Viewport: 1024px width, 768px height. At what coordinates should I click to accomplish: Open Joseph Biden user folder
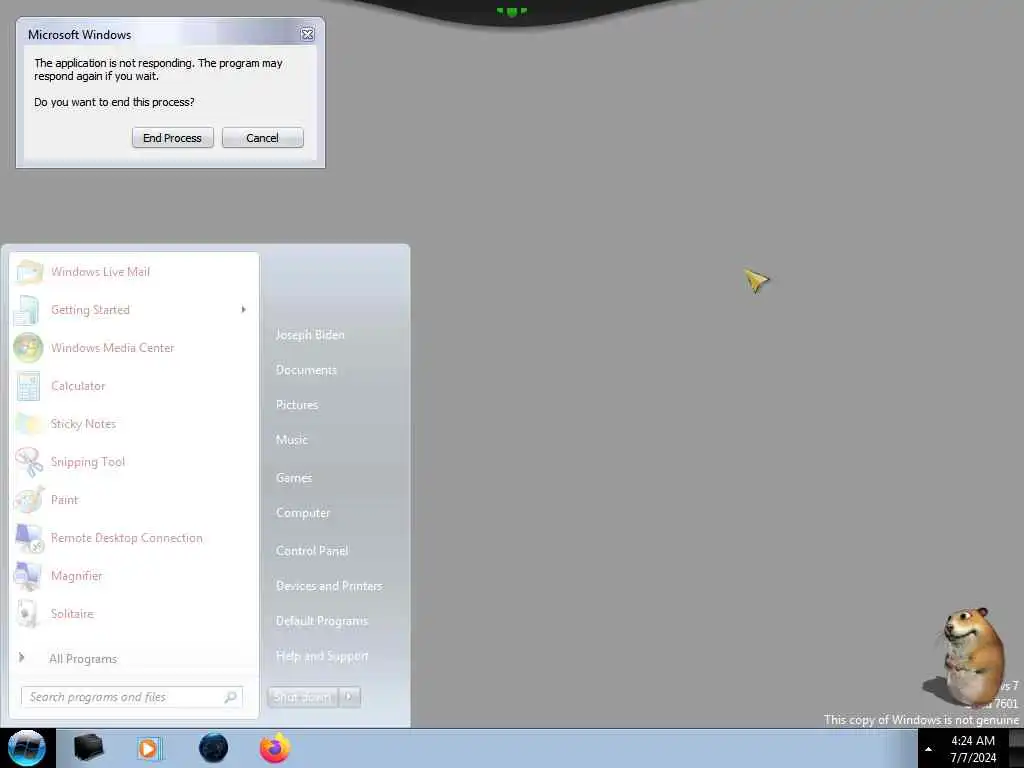click(x=310, y=334)
